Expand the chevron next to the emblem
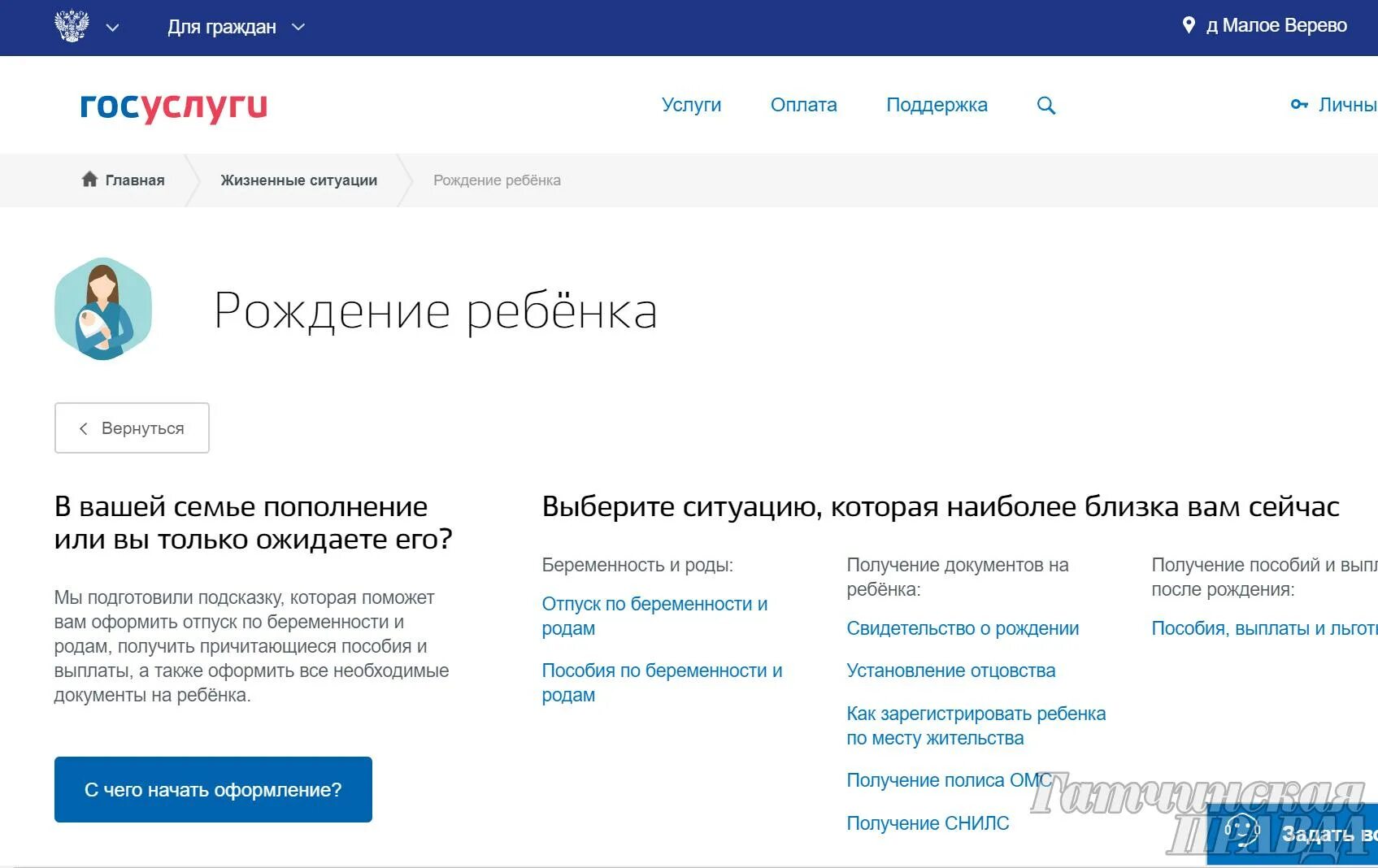This screenshot has width=1378, height=868. click(x=113, y=28)
